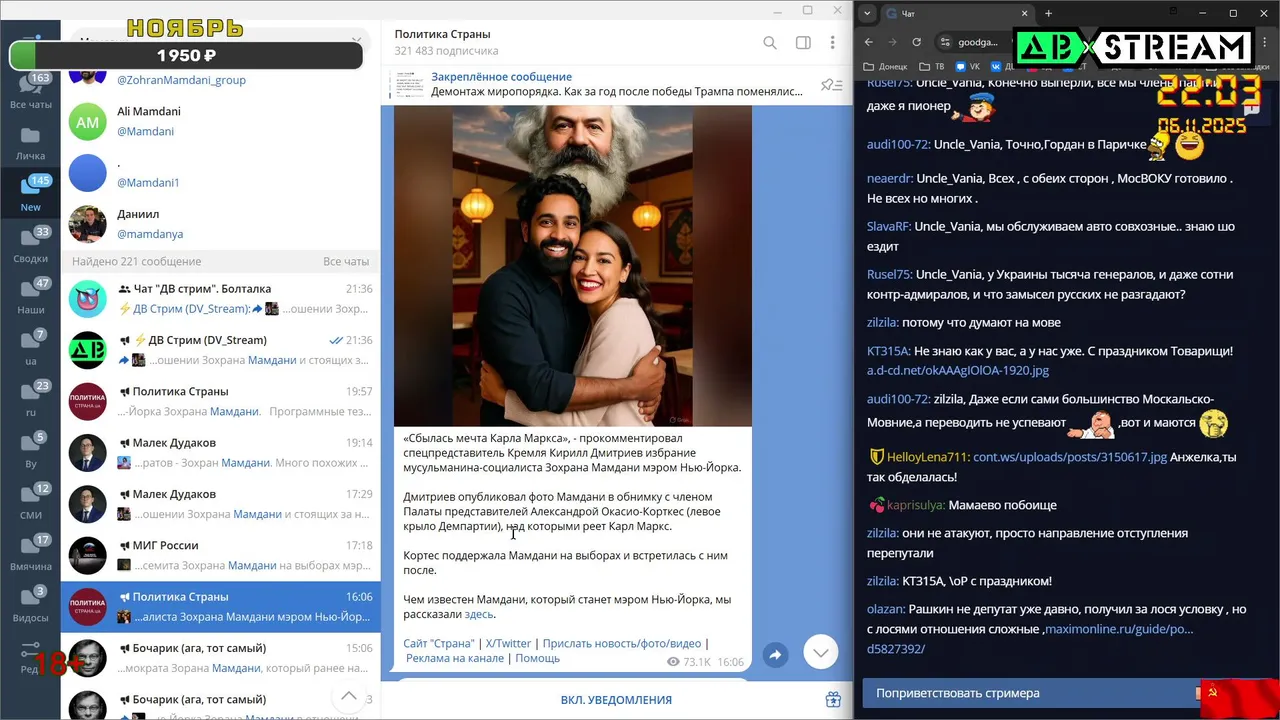Switch to the 'ua' folder

[x=30, y=347]
